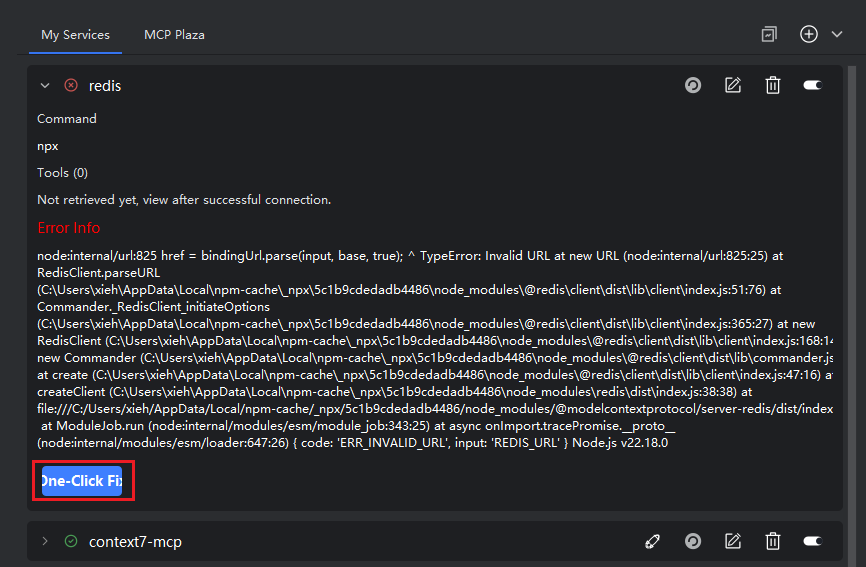
Task: Open the dropdown arrow beside the plus icon
Action: pos(837,34)
